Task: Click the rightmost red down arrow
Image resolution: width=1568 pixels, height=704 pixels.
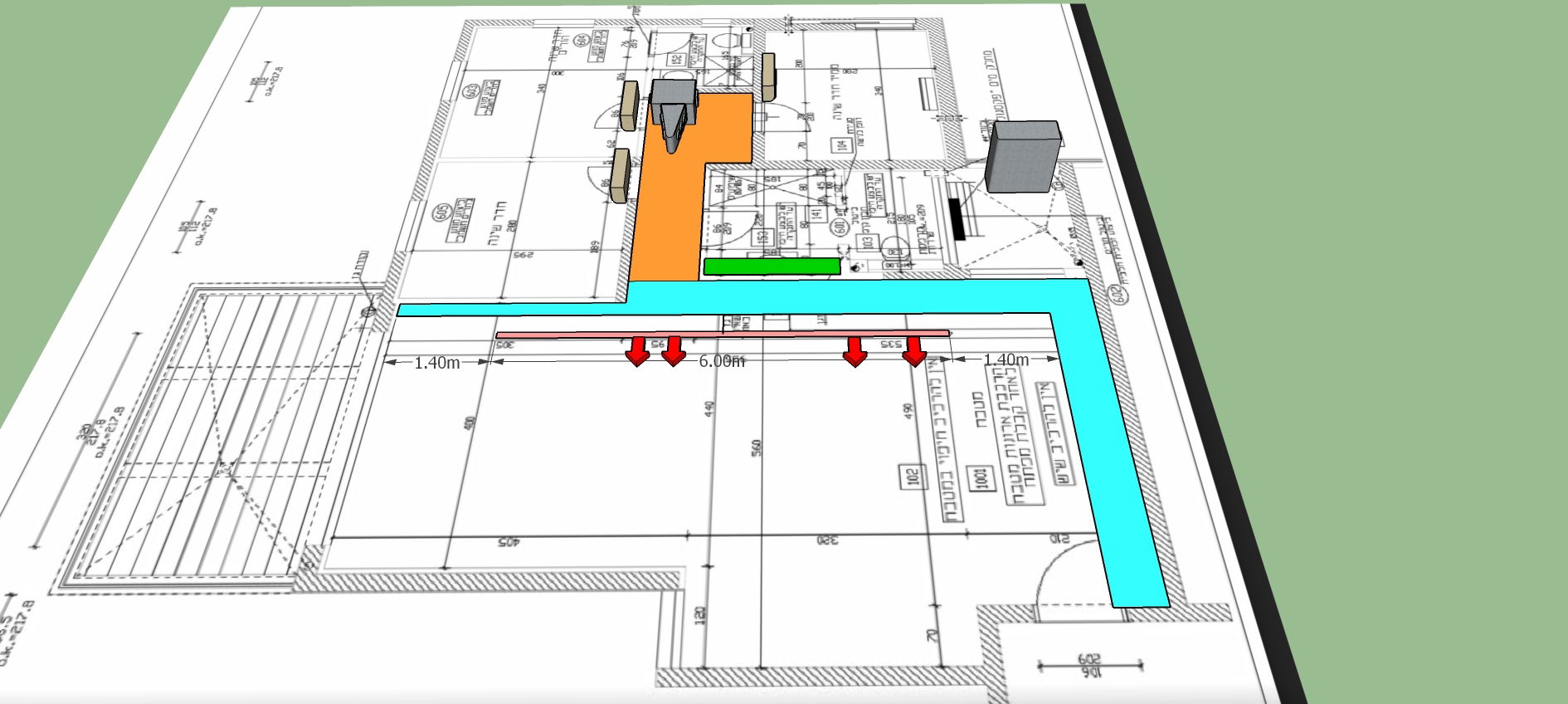Action: click(914, 350)
